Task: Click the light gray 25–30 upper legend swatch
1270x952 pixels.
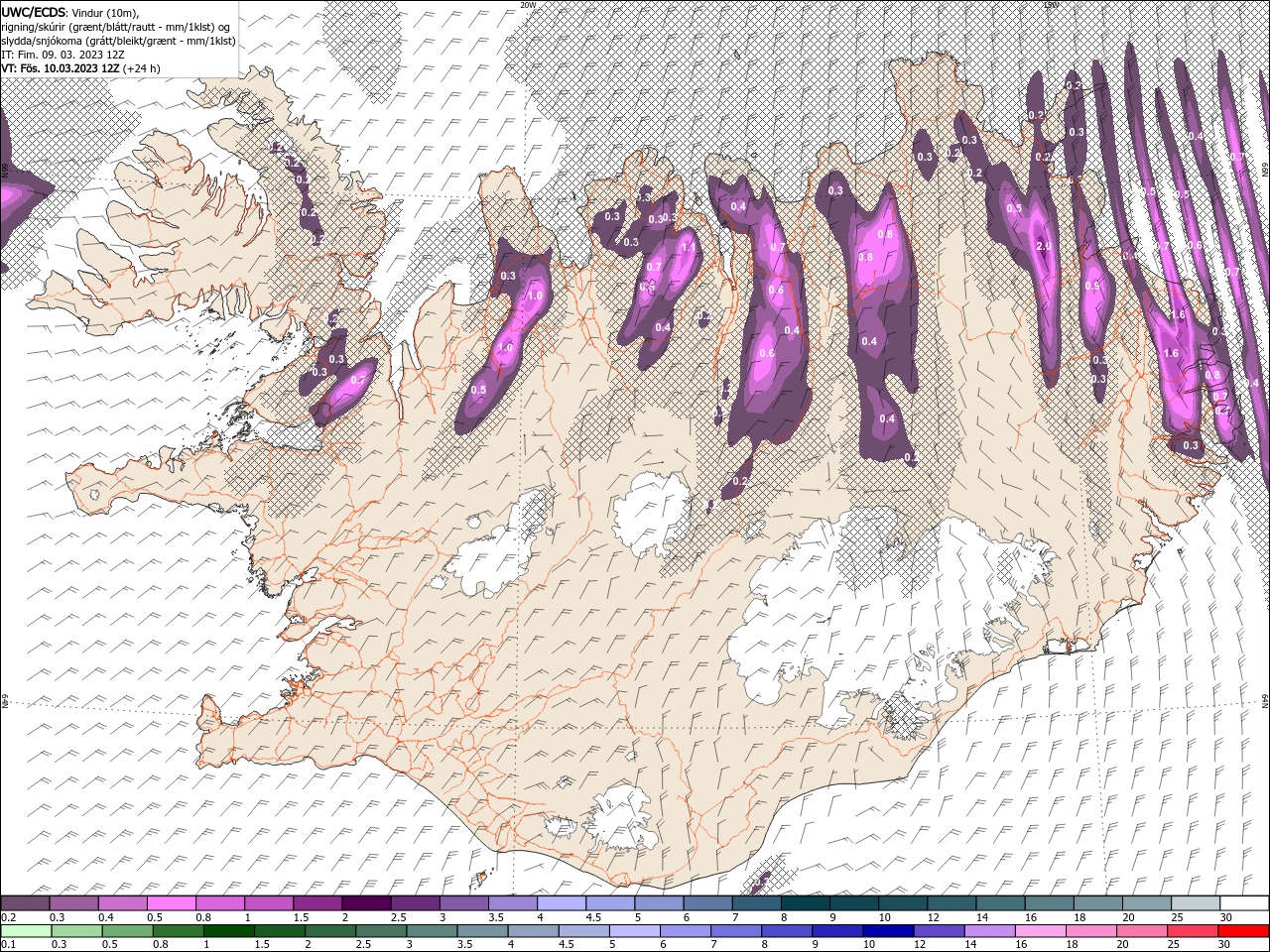Action: (1195, 903)
